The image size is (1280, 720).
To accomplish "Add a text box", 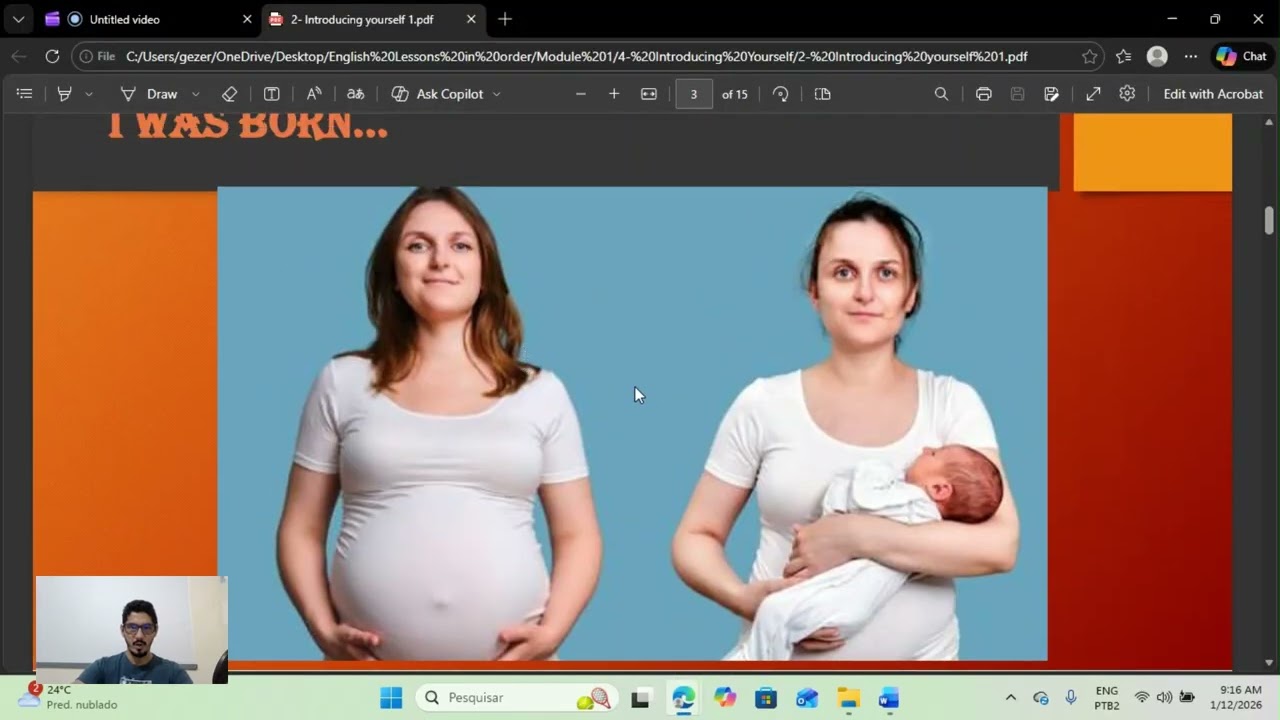I will point(271,94).
